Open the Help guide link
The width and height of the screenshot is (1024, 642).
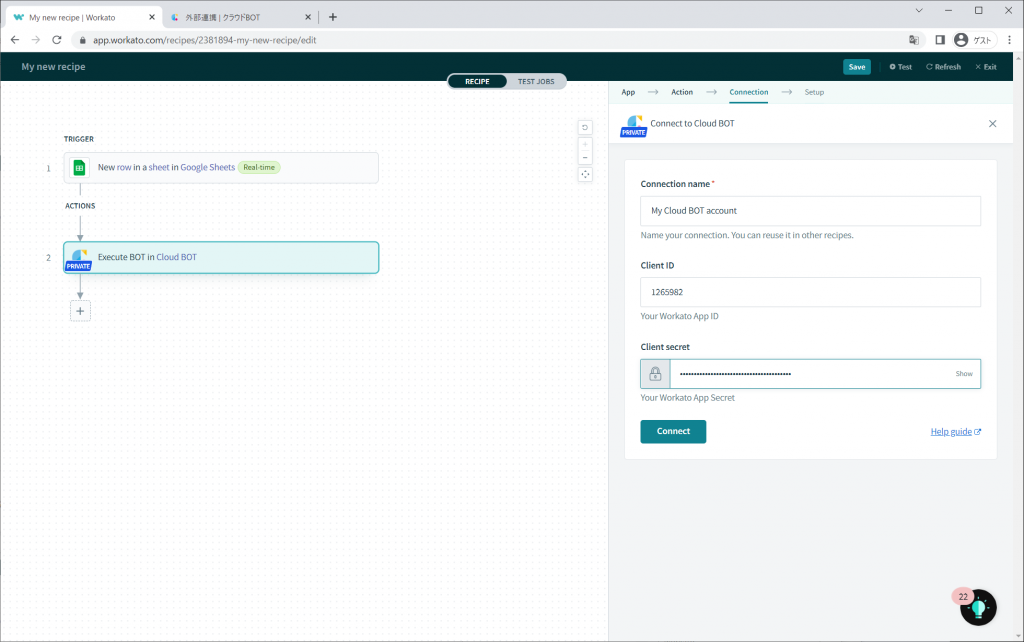[x=955, y=432]
